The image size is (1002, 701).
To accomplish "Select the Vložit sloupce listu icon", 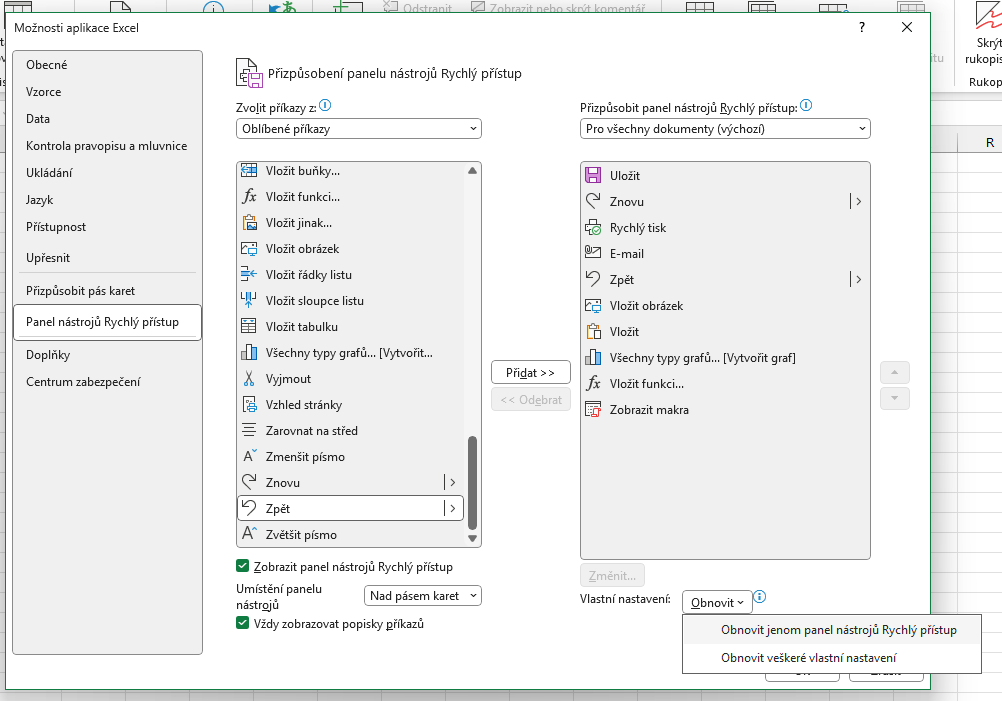I will 249,301.
